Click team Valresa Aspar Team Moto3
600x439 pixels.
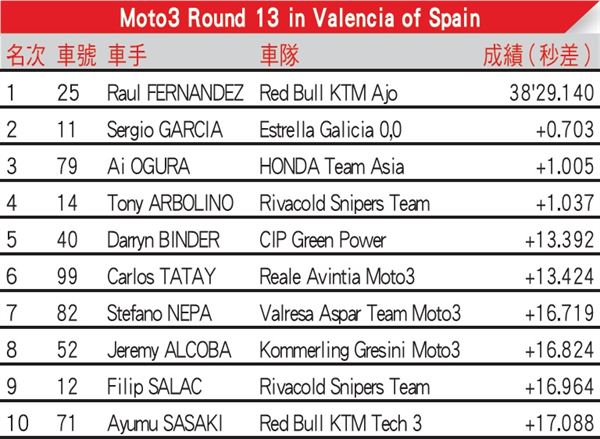360,313
